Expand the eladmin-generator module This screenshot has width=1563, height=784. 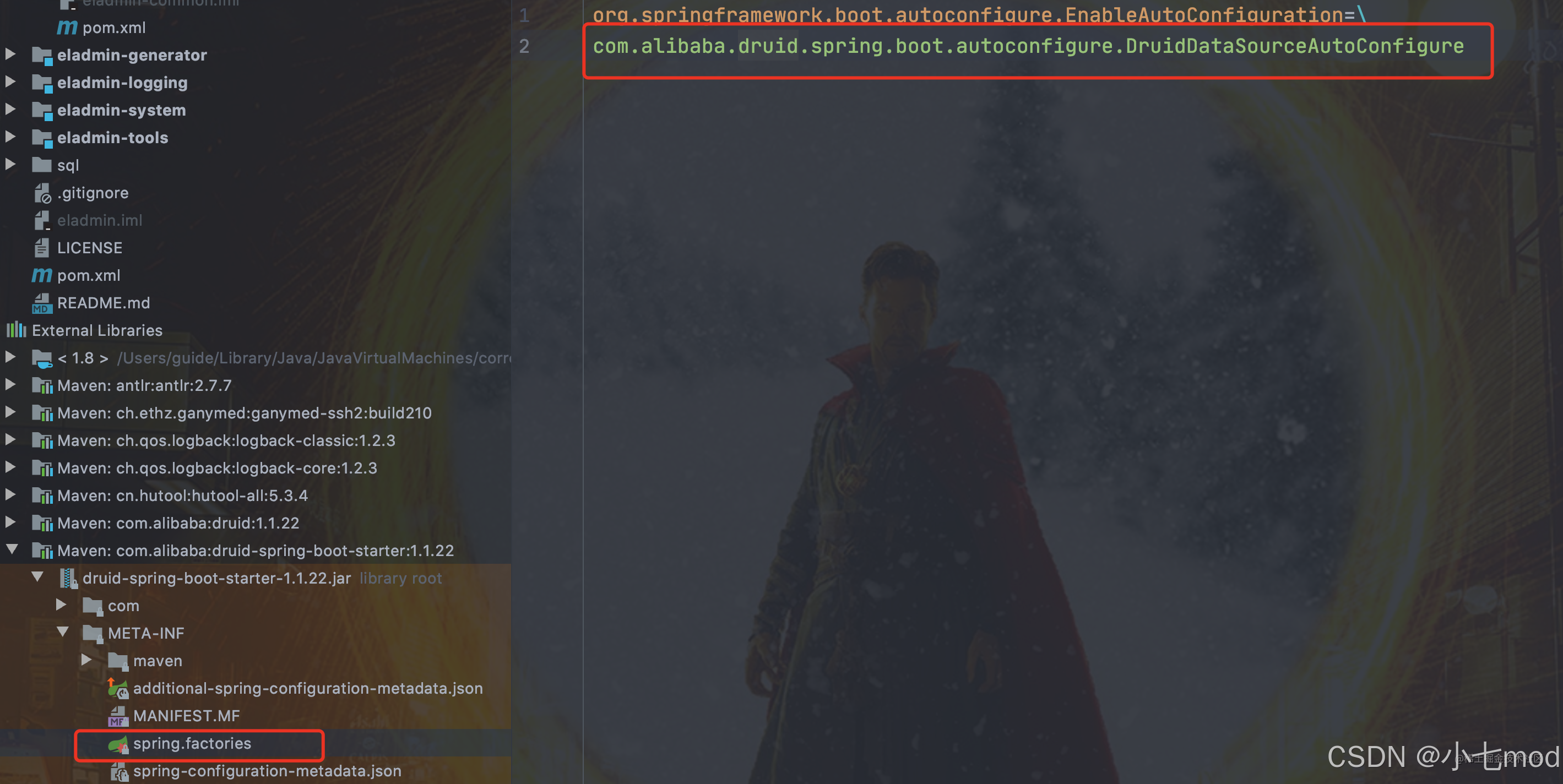point(10,55)
